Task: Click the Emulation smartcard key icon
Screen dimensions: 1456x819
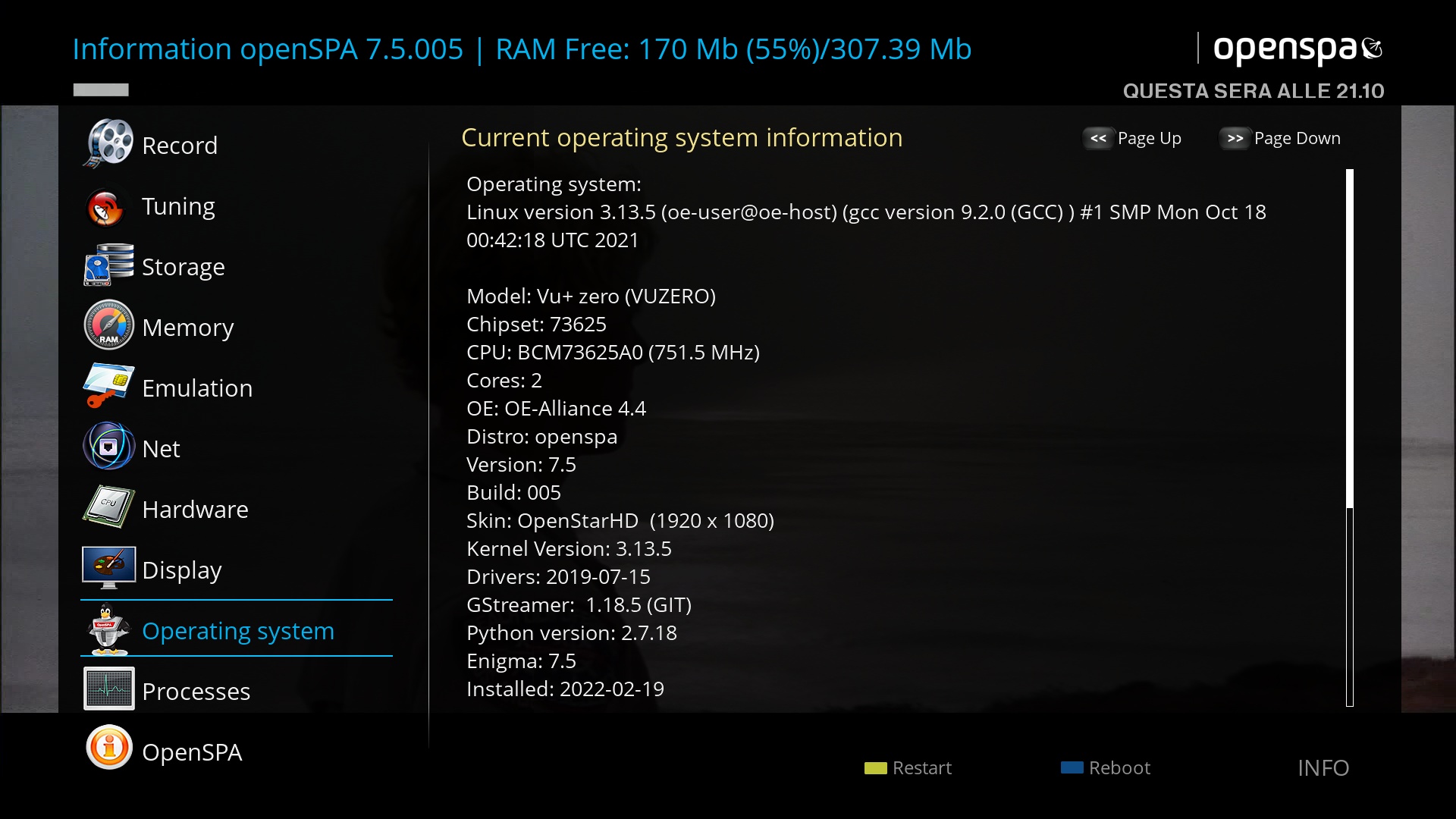Action: 108,385
